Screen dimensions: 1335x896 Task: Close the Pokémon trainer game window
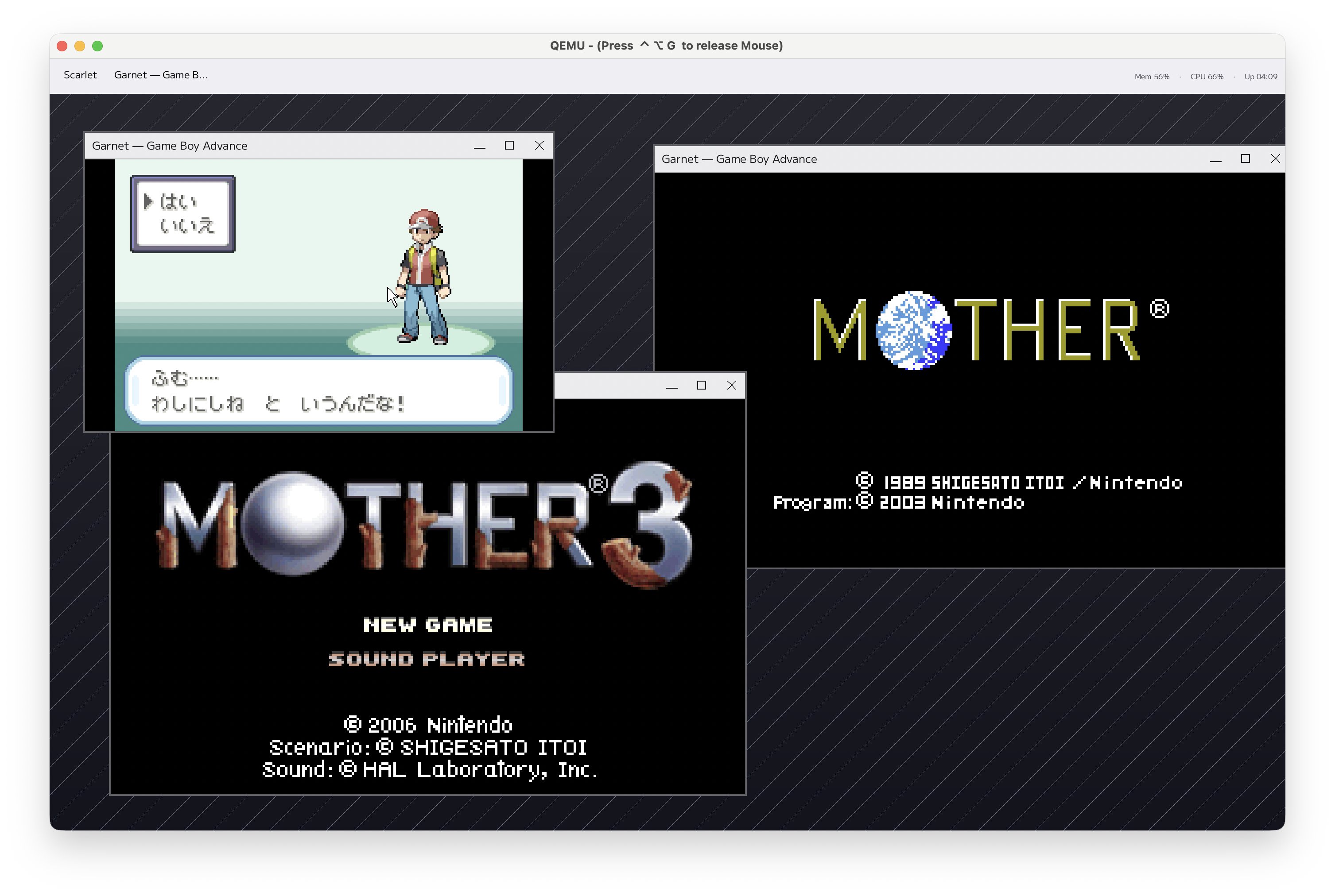tap(539, 146)
